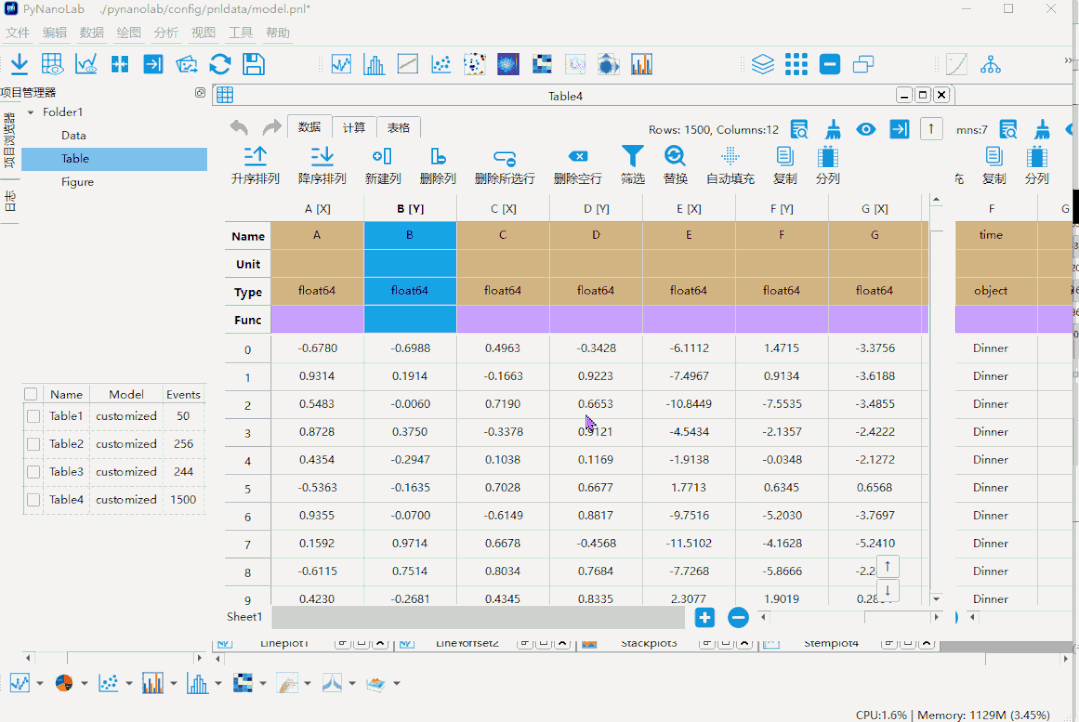Open dropdown arrow next to bottom histogram icon
The width and height of the screenshot is (1079, 722).
coord(218,683)
